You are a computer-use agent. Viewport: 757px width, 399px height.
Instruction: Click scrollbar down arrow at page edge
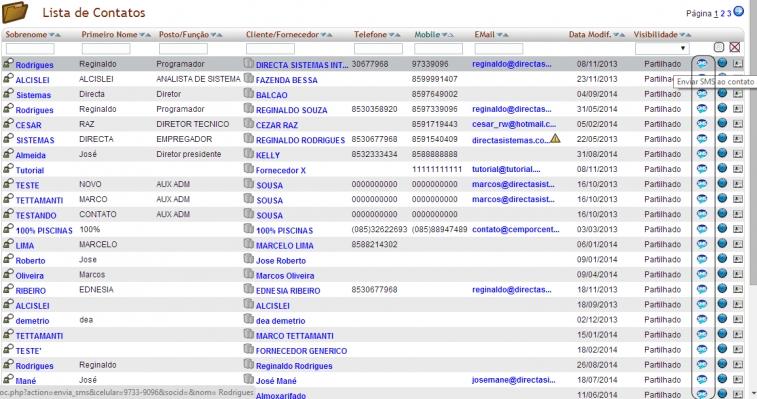pyautogui.click(x=753, y=394)
